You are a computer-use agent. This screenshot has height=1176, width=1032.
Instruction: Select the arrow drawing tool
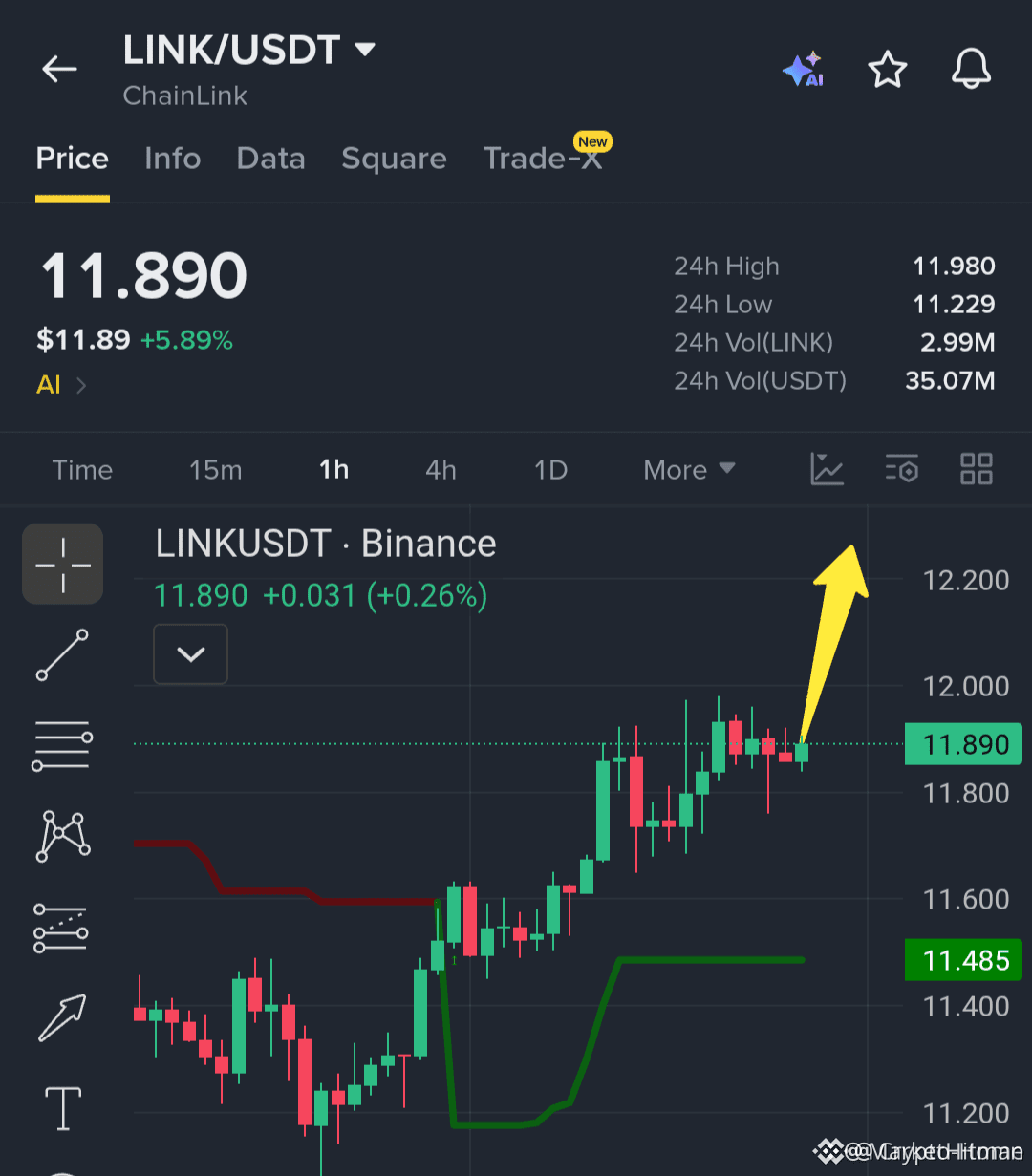coord(62,1017)
